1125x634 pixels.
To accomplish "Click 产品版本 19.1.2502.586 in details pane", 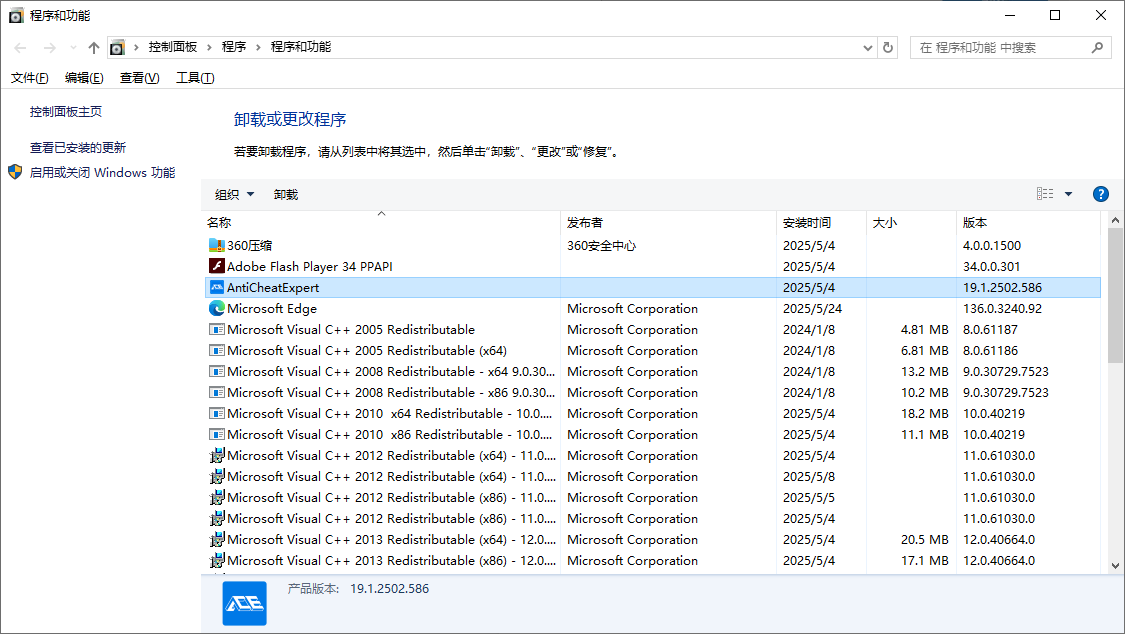I will (x=358, y=588).
